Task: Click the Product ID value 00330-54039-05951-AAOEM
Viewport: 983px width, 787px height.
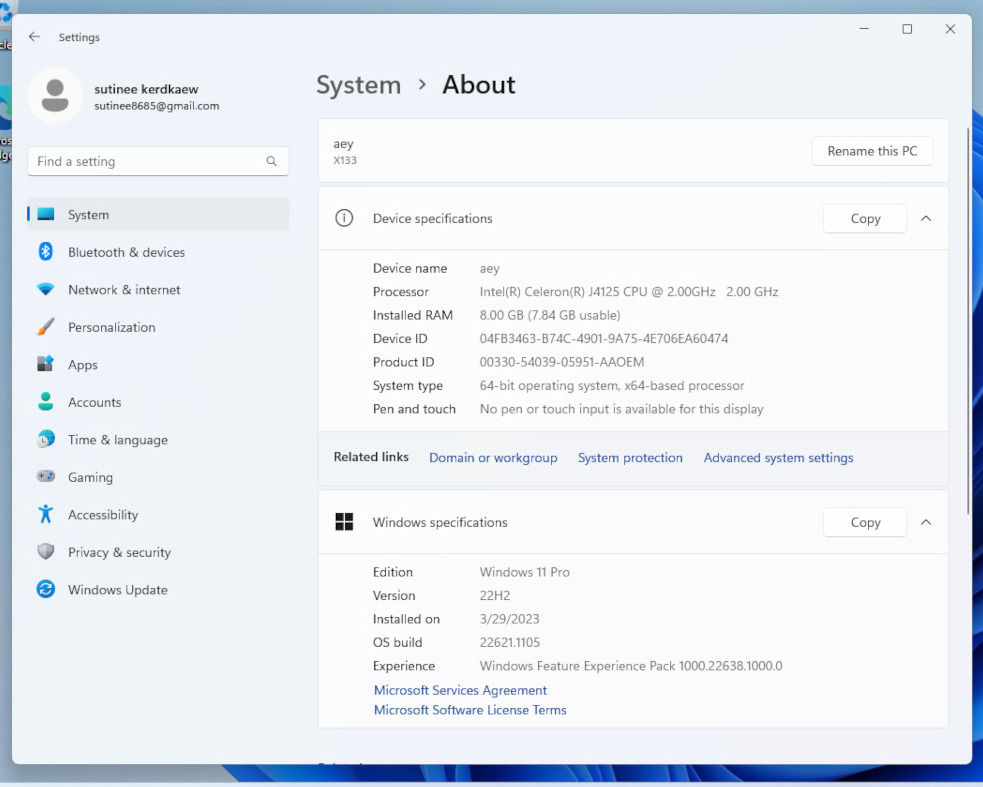Action: [x=562, y=362]
